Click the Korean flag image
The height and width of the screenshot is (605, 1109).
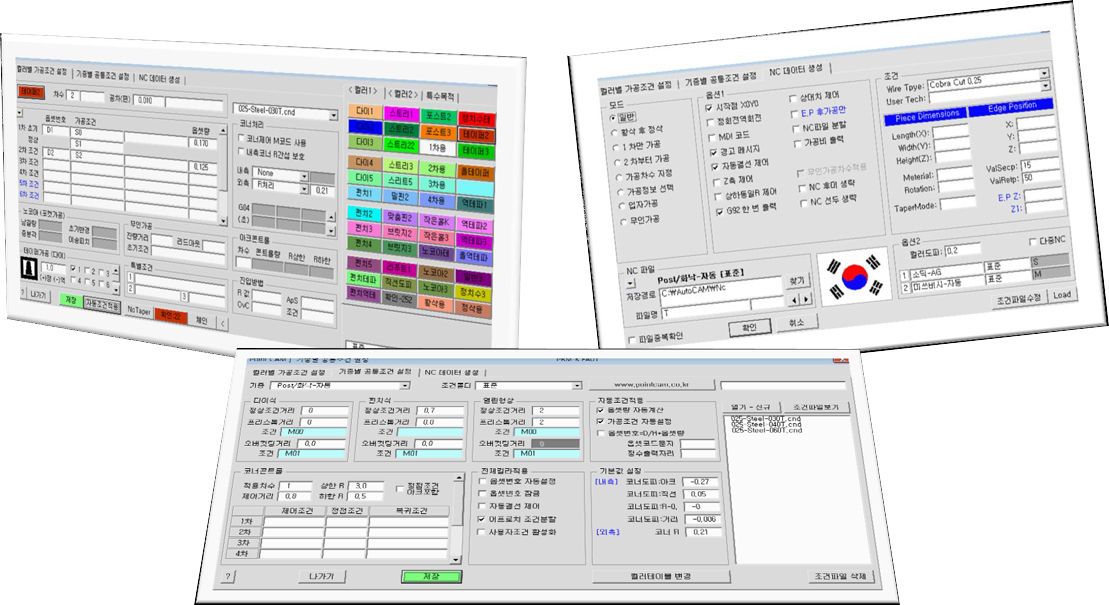coord(854,278)
